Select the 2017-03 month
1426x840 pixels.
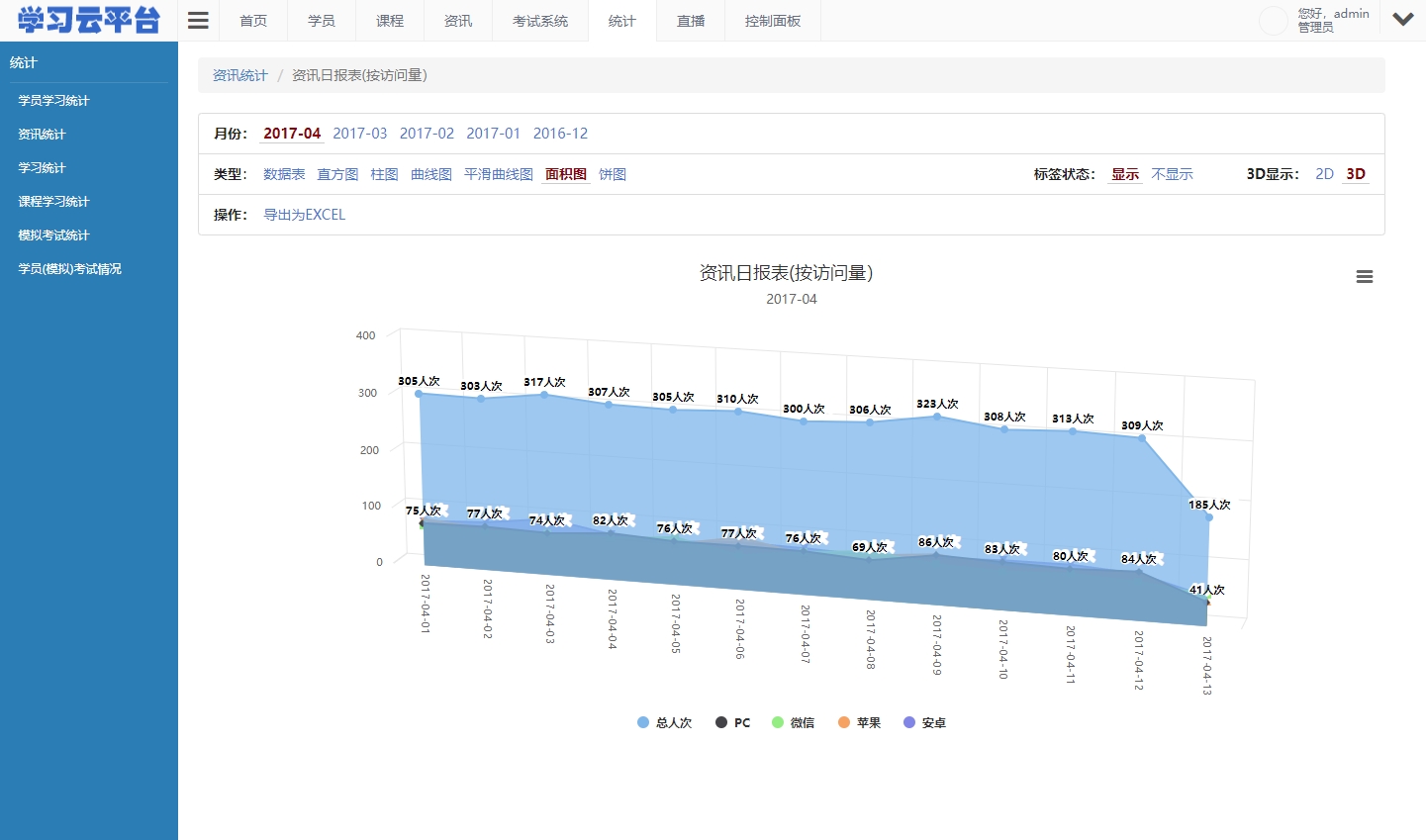coord(359,133)
